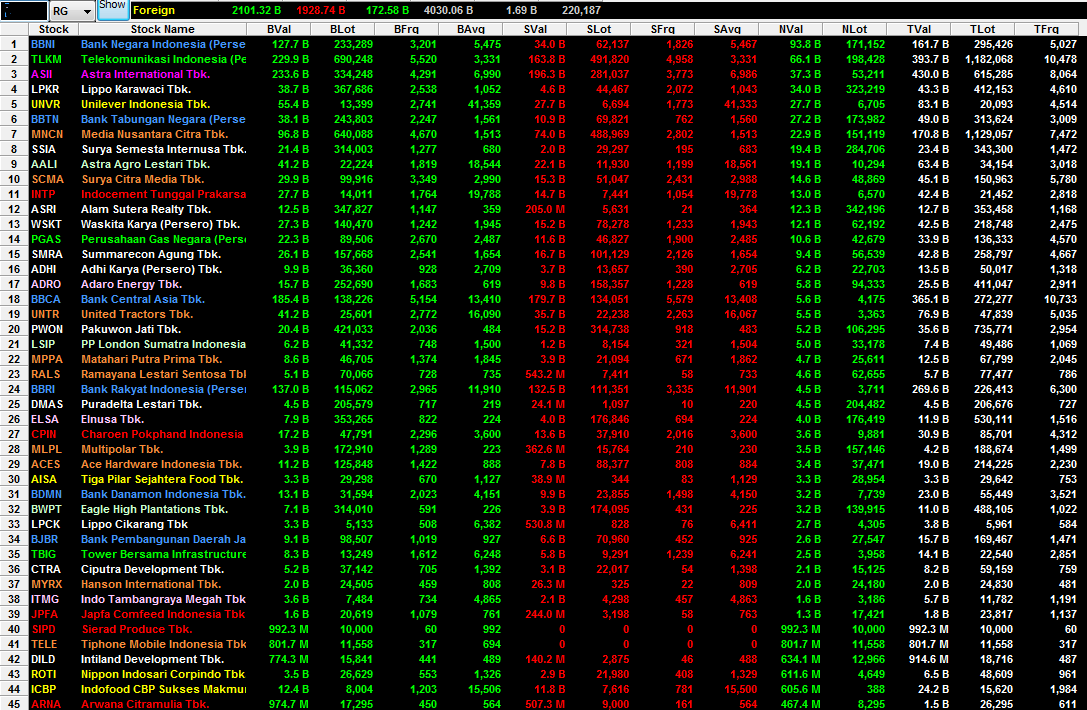Click Bank Central Asia Tbk. name
This screenshot has height=710, width=1087.
pyautogui.click(x=143, y=300)
